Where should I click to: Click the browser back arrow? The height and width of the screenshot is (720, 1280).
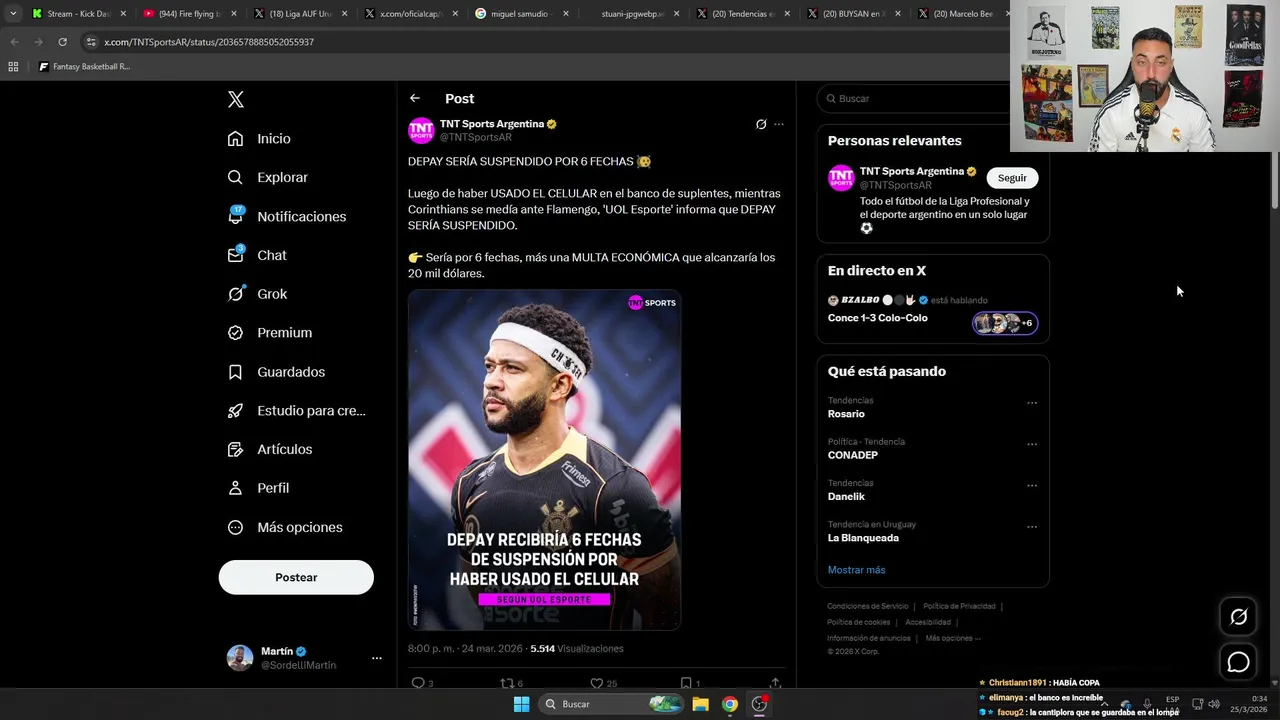14,42
